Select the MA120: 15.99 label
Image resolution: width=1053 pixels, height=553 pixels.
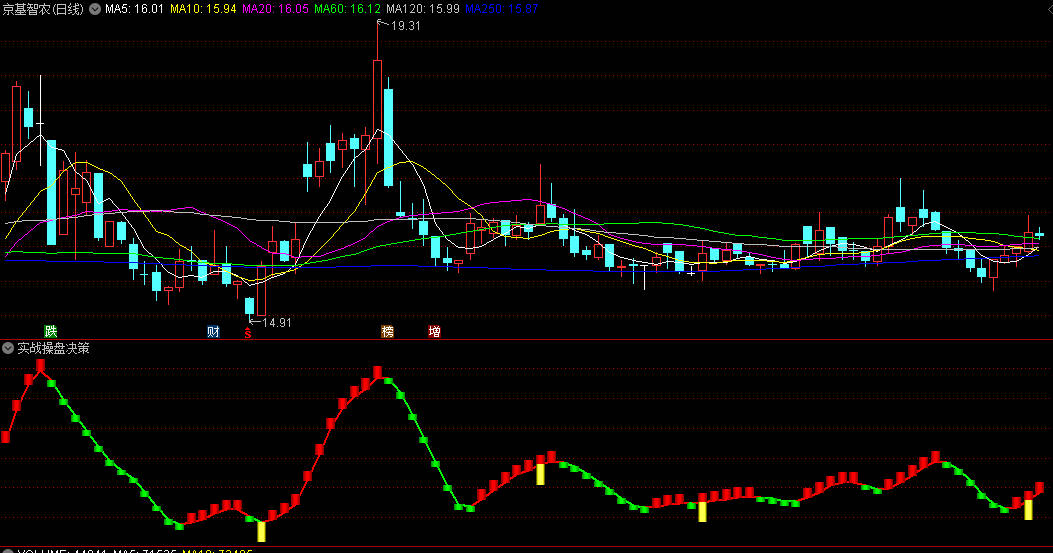[x=422, y=9]
